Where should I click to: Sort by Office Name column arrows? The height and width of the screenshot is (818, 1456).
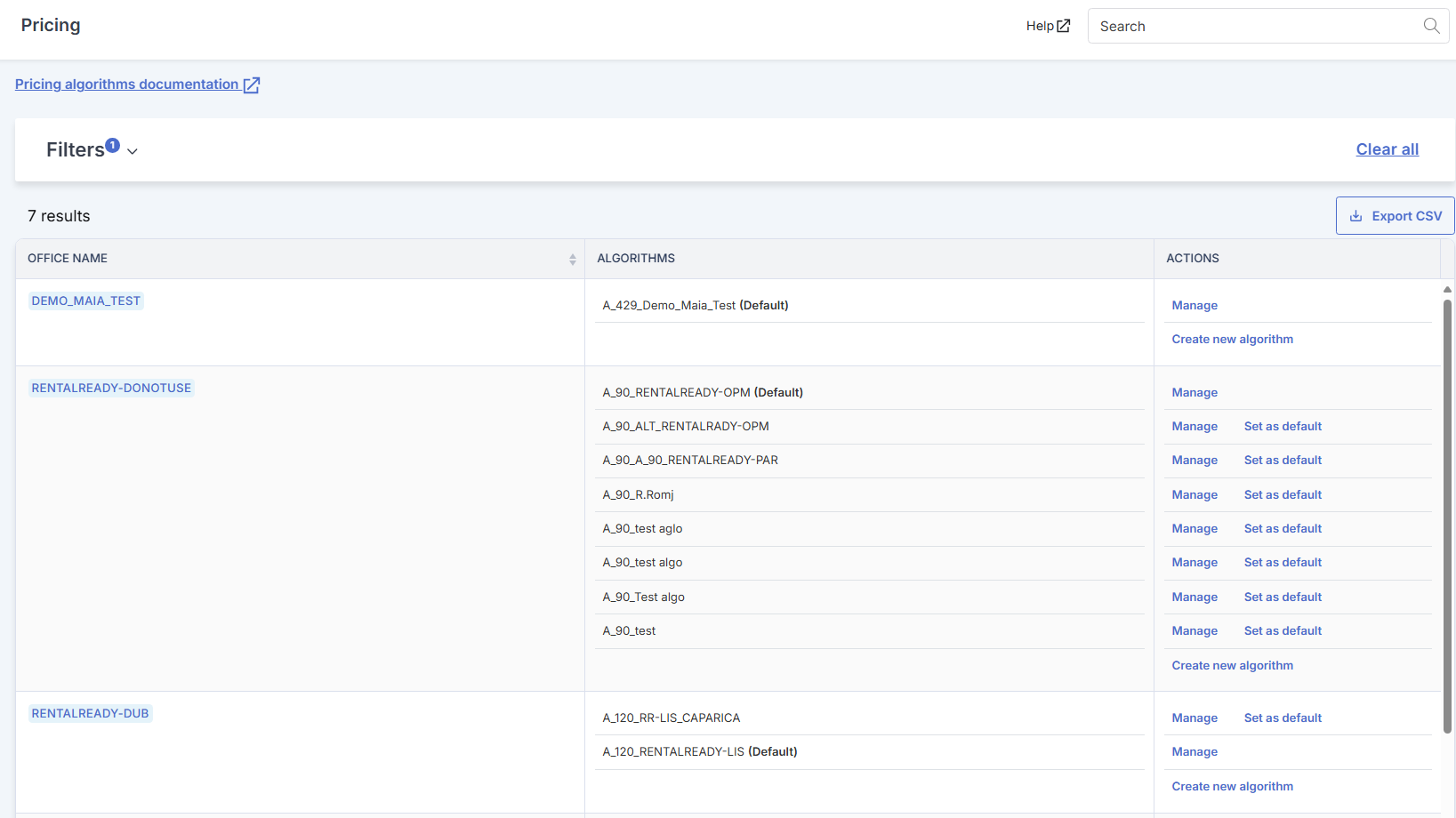tap(573, 259)
